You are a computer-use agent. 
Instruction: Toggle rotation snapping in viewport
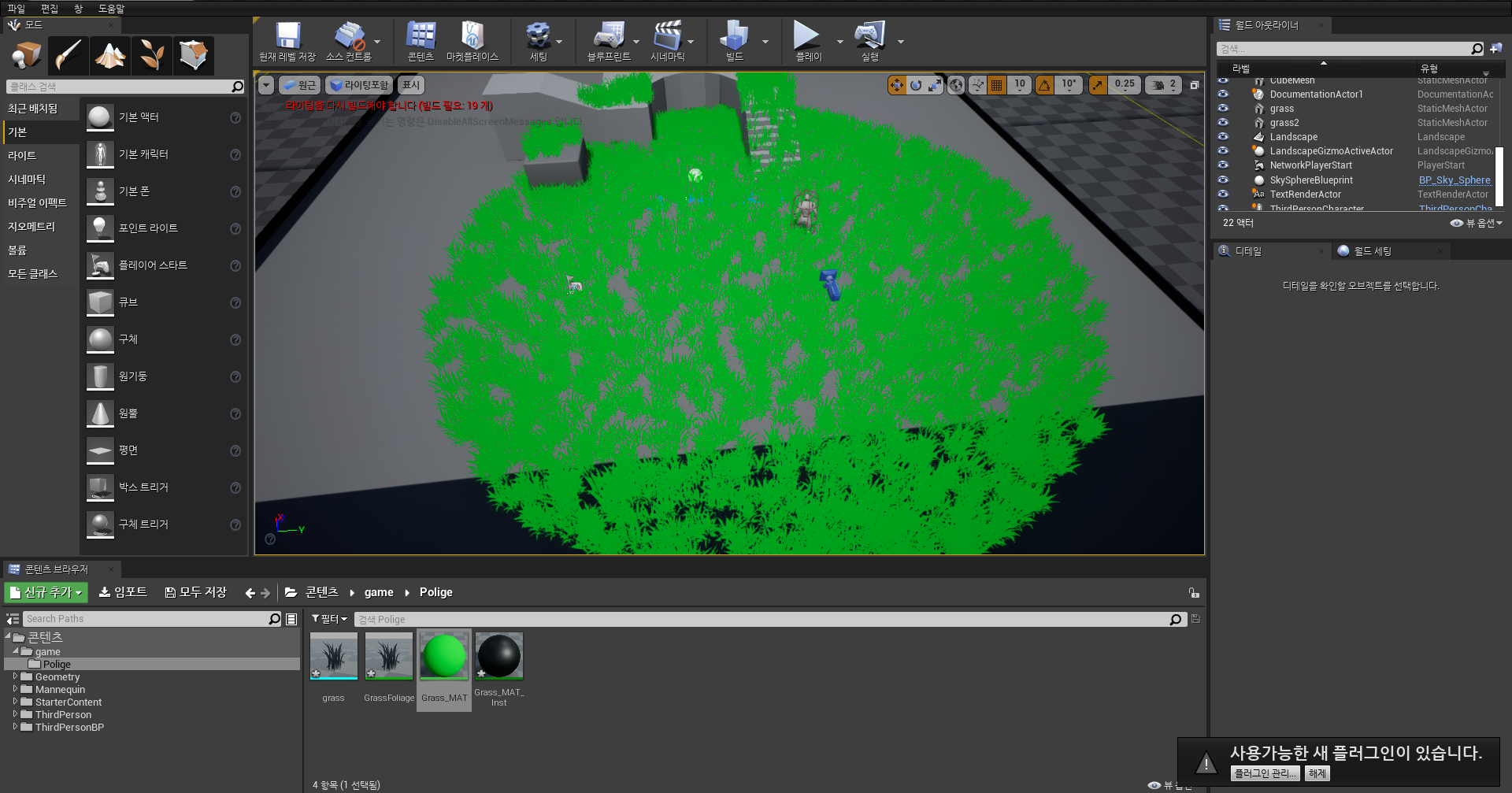(x=1044, y=85)
